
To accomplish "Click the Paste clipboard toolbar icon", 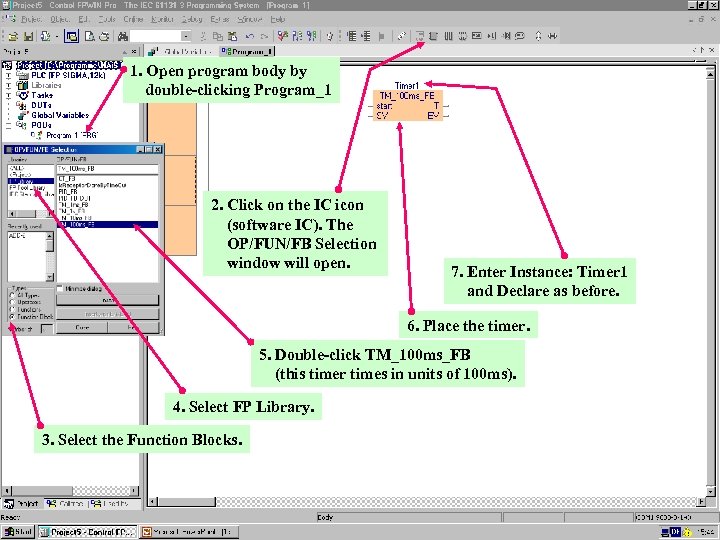I will pyautogui.click(x=233, y=36).
